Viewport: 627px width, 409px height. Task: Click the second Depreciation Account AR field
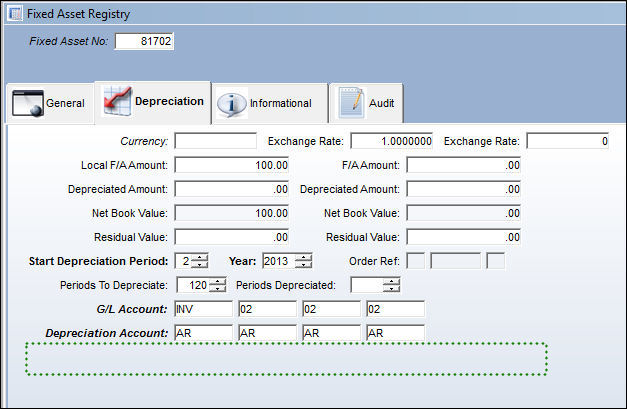[x=268, y=333]
